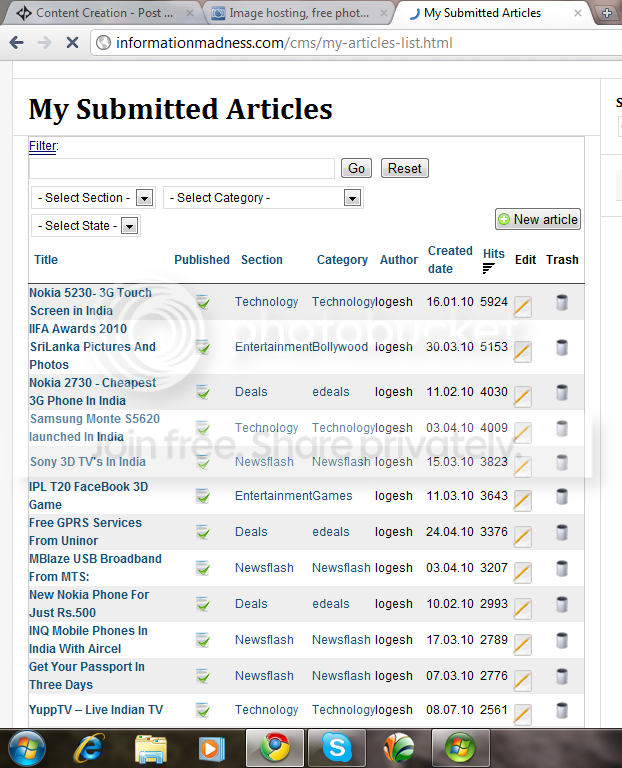The image size is (622, 768).
Task: Open the Select State dropdown
Action: point(86,226)
